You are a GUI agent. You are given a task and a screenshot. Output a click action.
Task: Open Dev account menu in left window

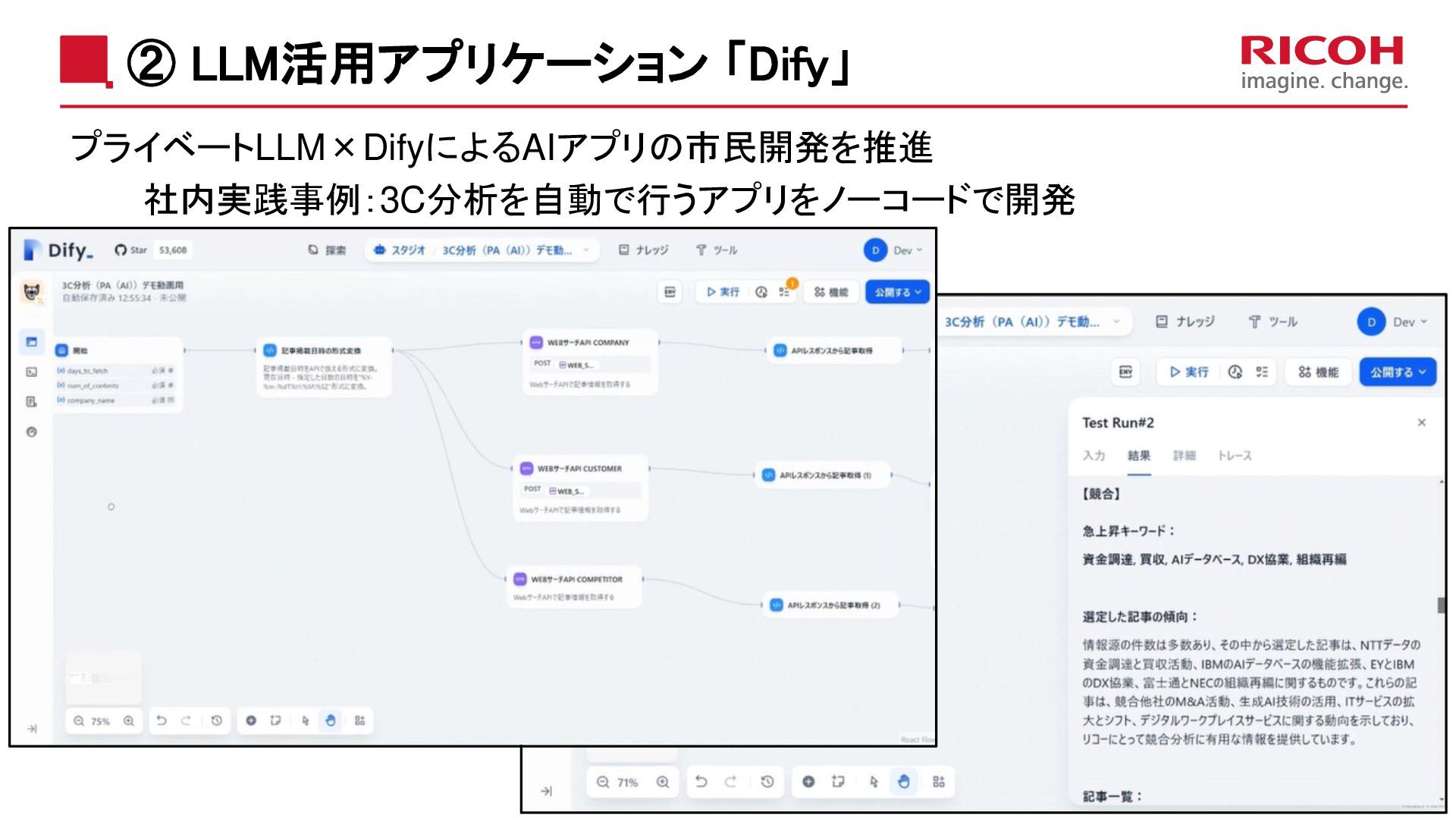point(893,250)
